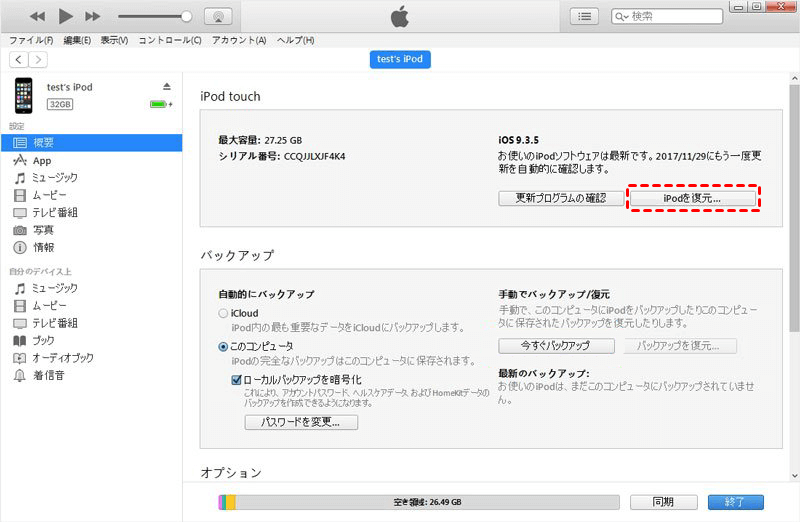
Task: Select このコンピュータ backup option
Action: 223,346
